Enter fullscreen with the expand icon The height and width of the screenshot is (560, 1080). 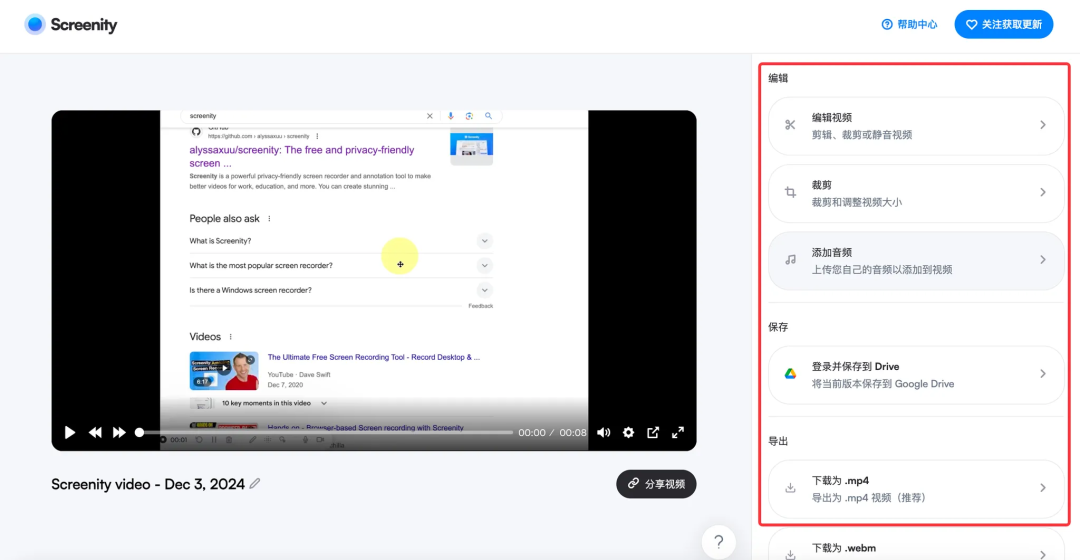(678, 433)
